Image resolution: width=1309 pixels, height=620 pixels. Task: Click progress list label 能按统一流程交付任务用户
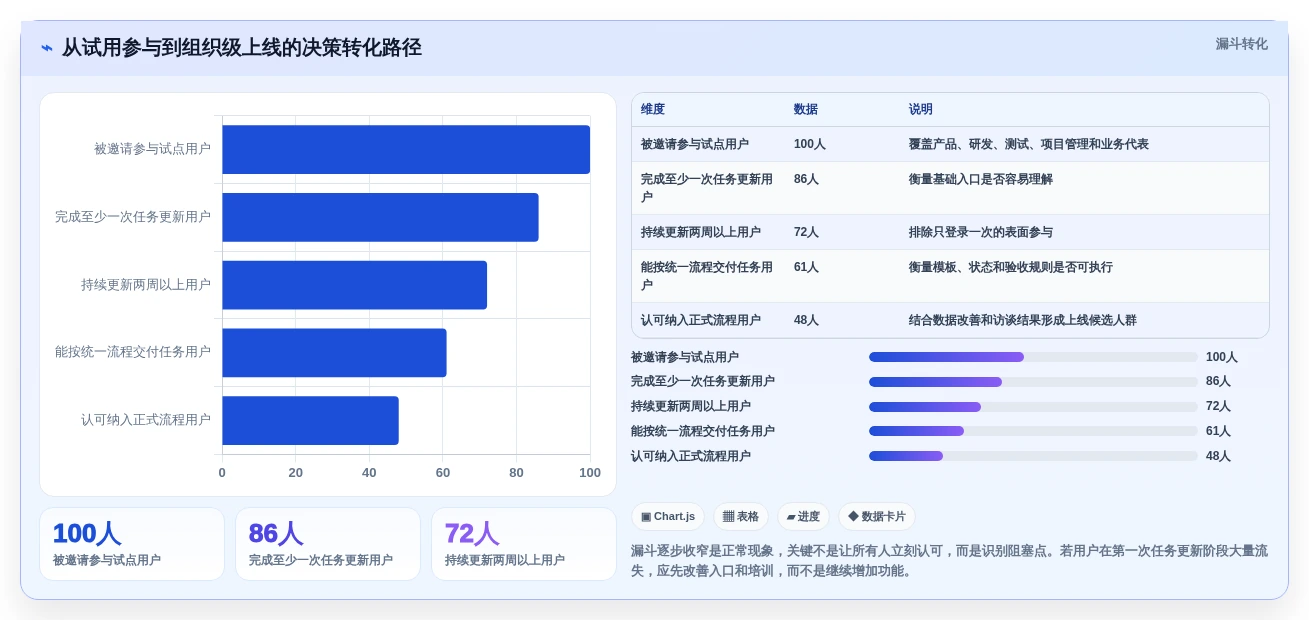pos(703,431)
